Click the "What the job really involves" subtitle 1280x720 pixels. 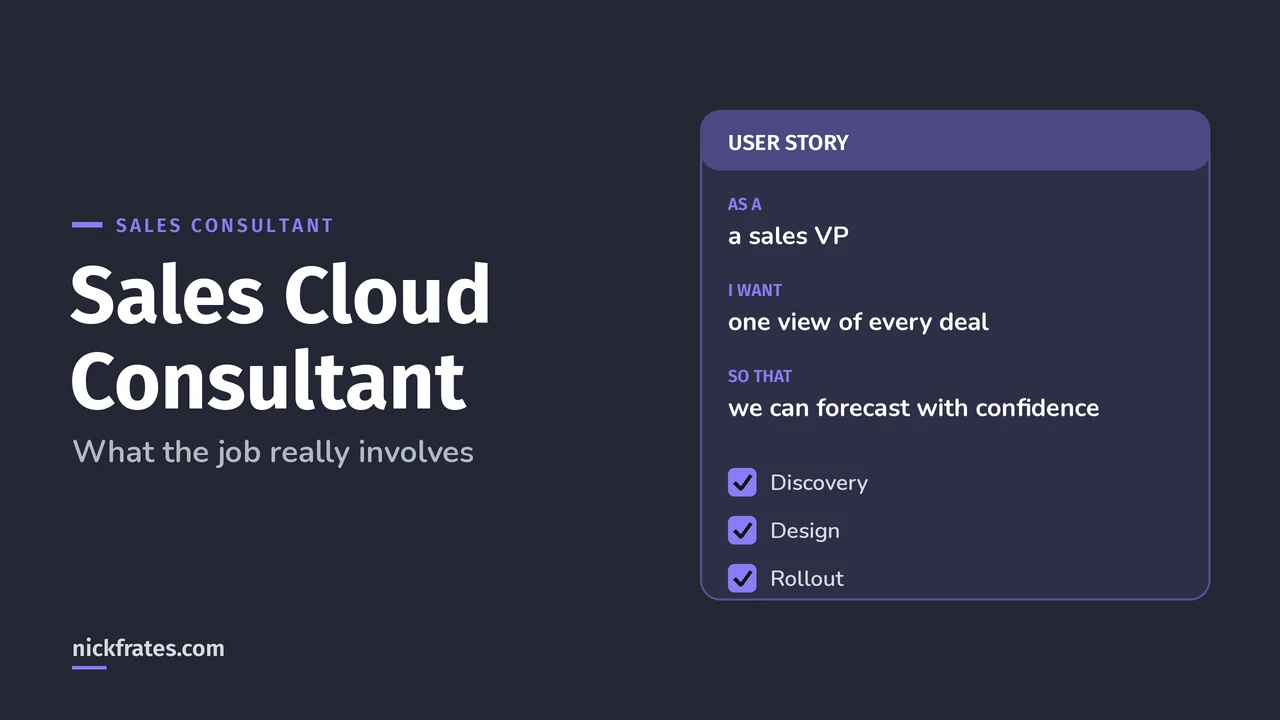(273, 452)
